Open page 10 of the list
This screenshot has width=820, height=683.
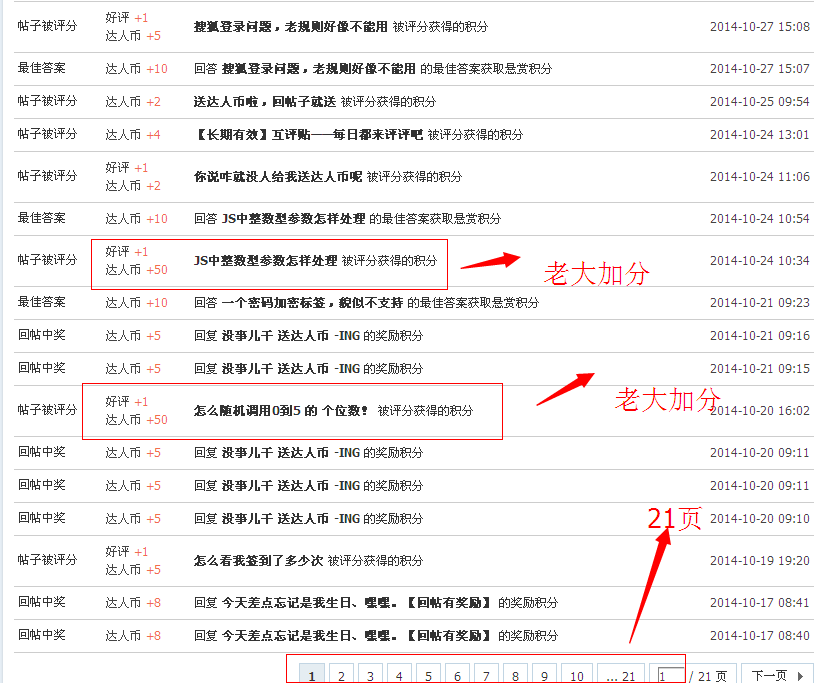click(575, 675)
